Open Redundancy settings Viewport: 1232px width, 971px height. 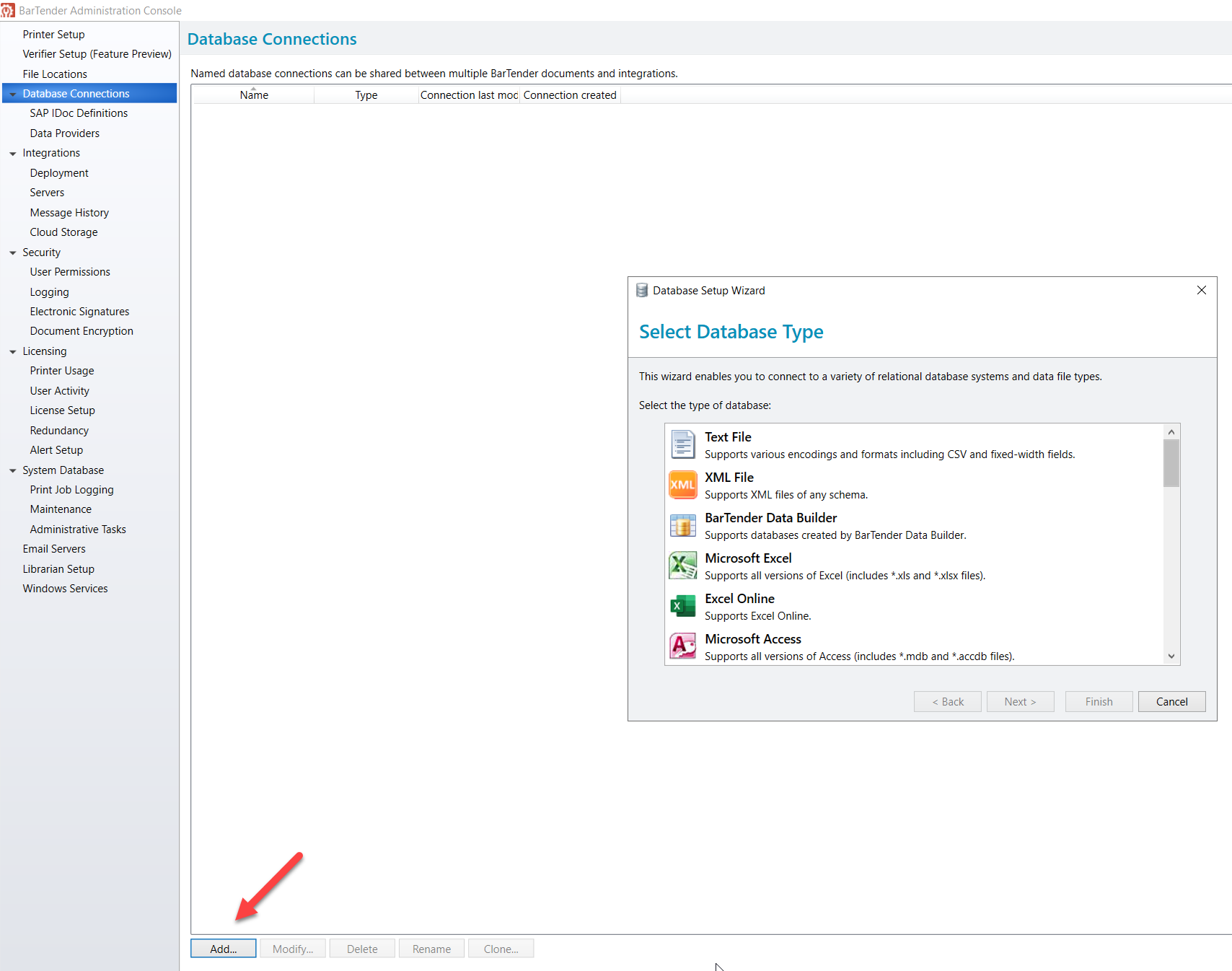pos(59,431)
